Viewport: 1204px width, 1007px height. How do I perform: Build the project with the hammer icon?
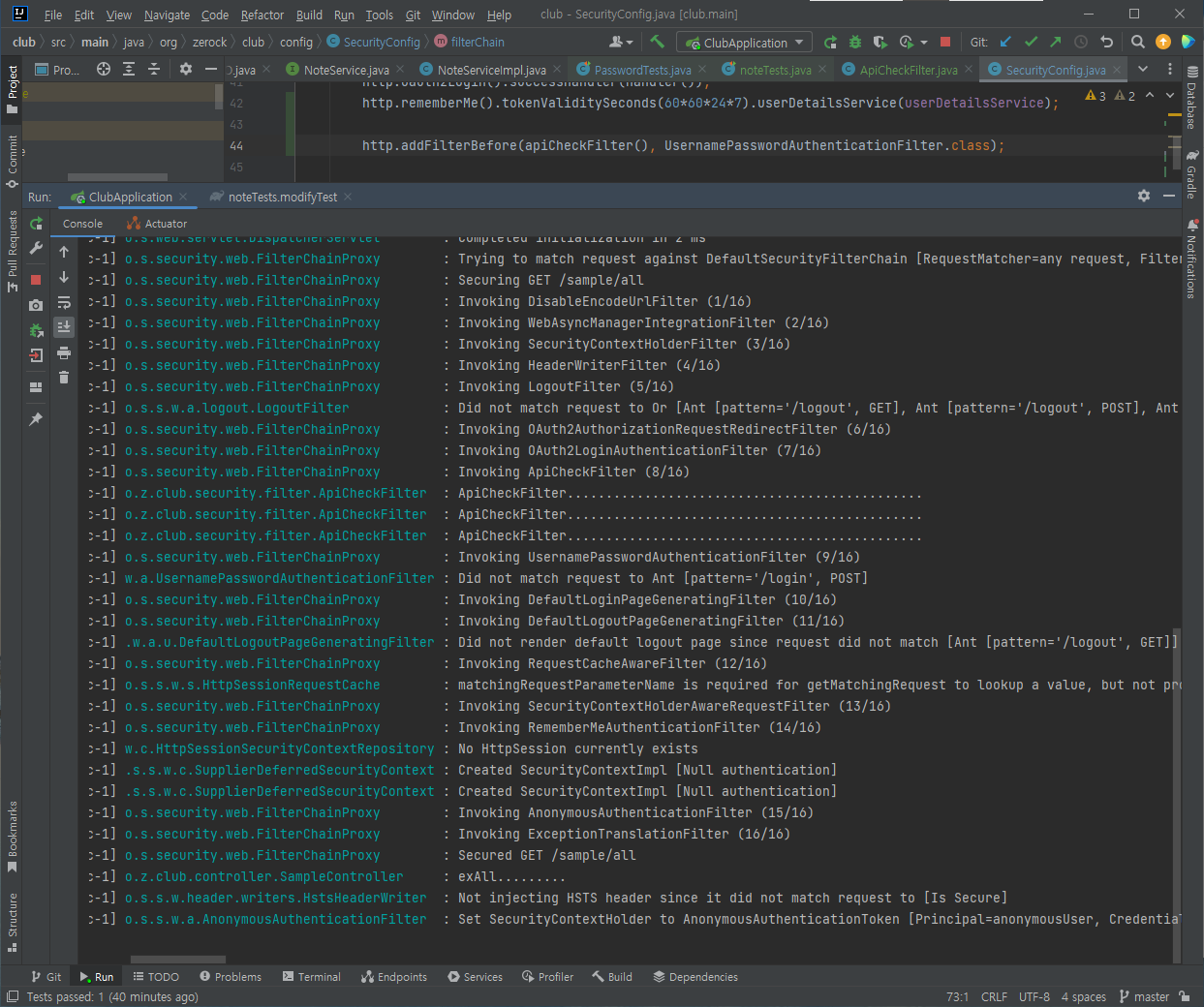click(658, 42)
